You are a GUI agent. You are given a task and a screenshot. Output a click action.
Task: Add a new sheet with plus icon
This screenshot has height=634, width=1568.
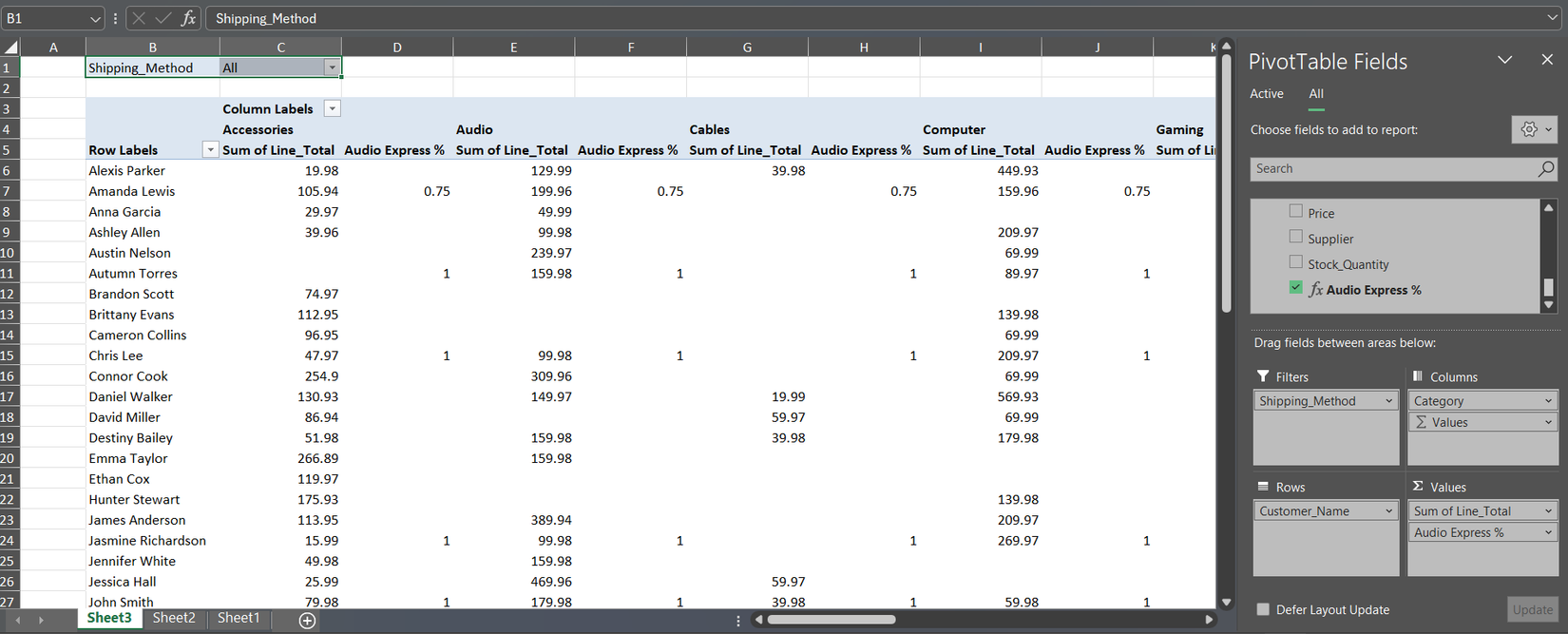point(307,620)
